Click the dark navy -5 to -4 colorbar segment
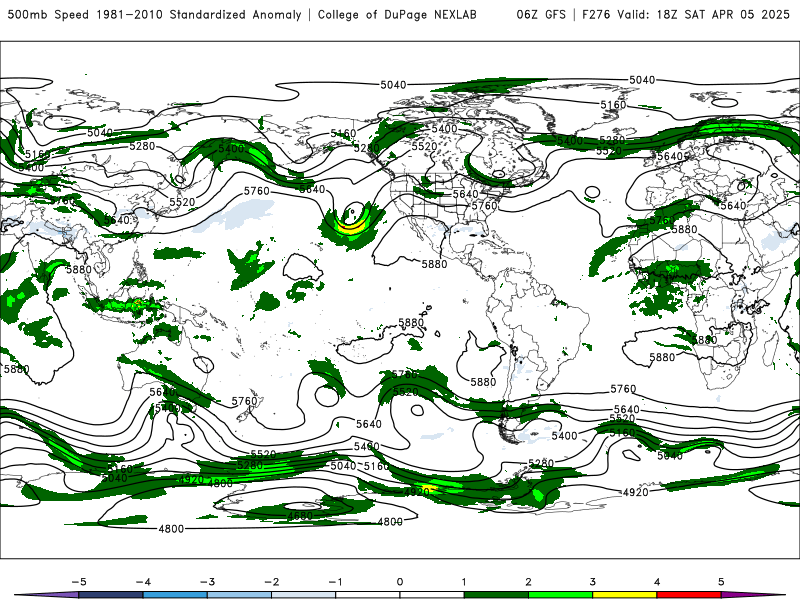The image size is (800, 600). coord(111,595)
